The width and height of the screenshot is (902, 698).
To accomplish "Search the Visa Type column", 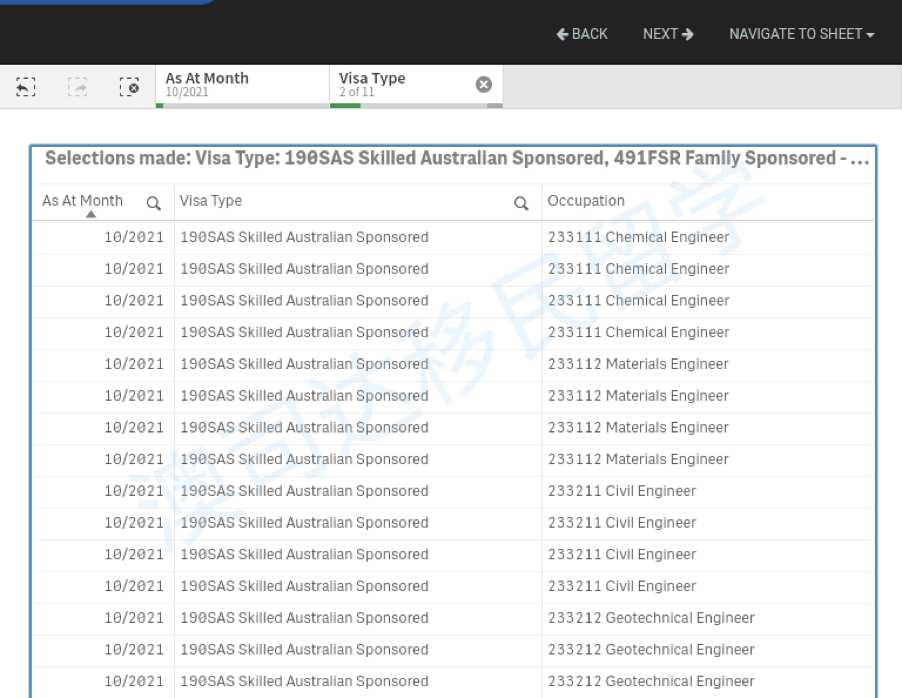I will tap(521, 203).
